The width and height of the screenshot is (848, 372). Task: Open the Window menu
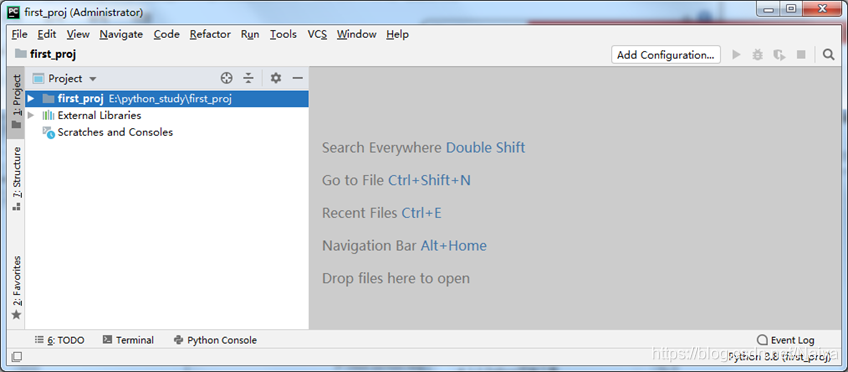coord(356,34)
